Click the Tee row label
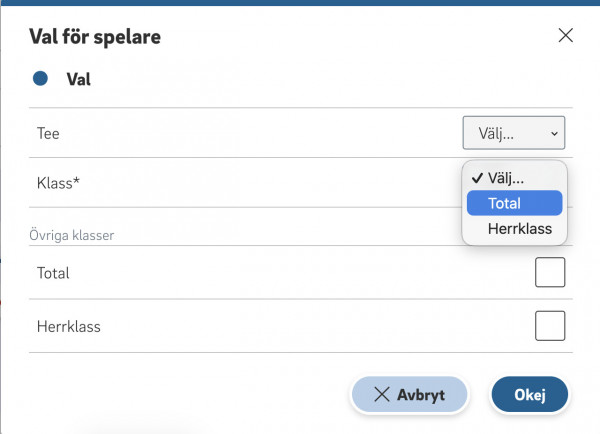Screen dimensions: 600x434 click(49, 132)
